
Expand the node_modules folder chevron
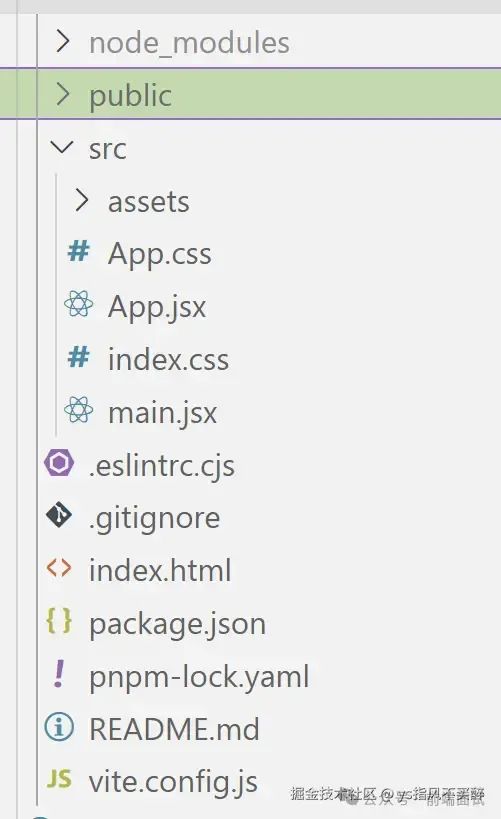[63, 41]
